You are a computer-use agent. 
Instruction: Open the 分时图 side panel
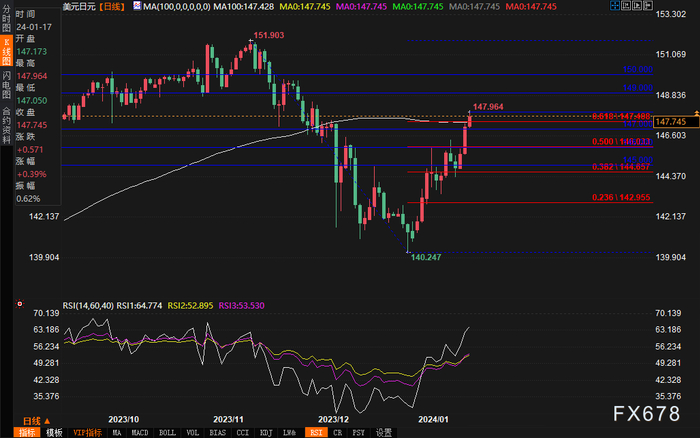(6, 18)
